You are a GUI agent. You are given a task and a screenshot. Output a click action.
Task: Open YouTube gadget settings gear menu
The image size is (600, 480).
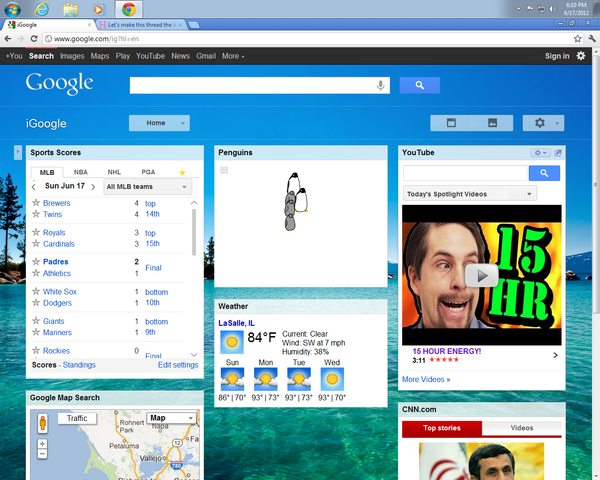pyautogui.click(x=540, y=153)
